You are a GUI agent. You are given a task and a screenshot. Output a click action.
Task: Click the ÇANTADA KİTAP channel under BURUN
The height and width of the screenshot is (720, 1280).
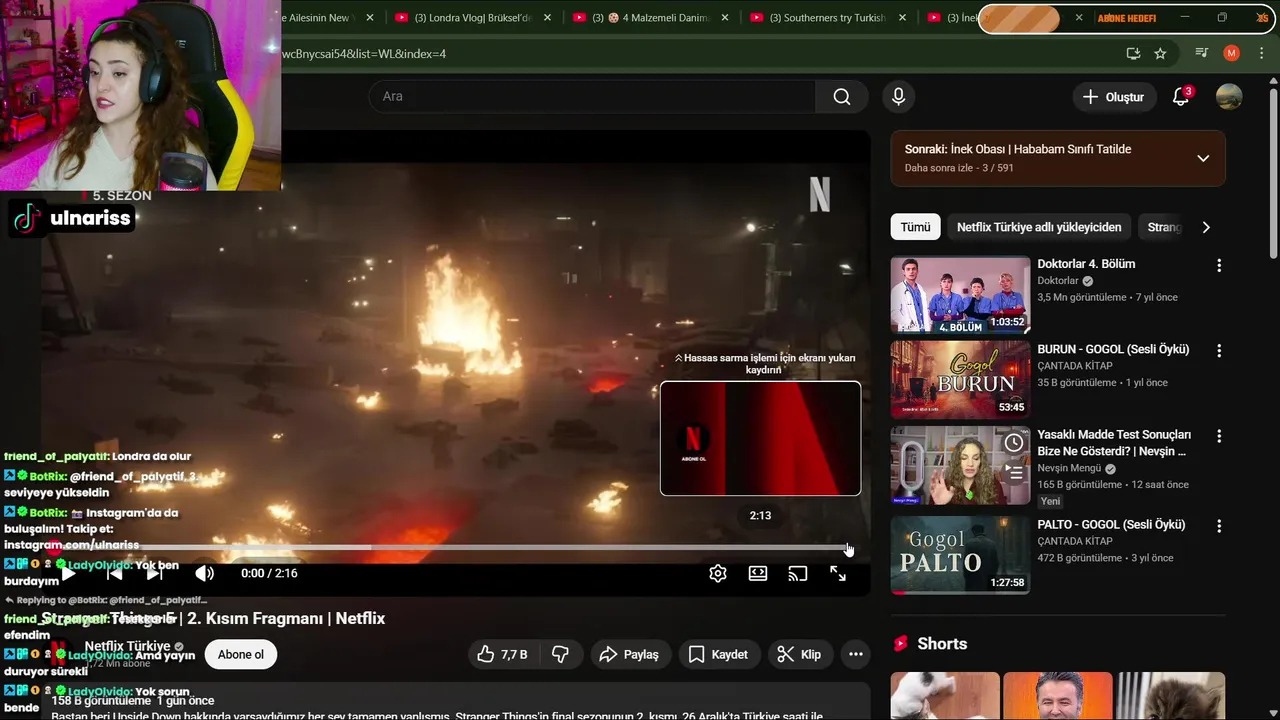(x=1074, y=366)
